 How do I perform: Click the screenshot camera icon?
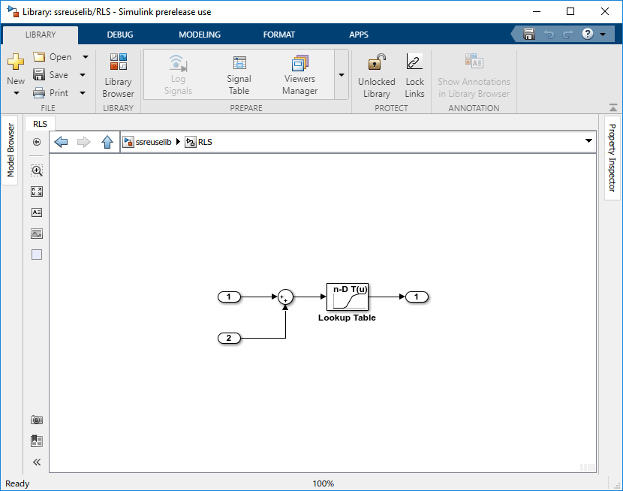(37, 420)
